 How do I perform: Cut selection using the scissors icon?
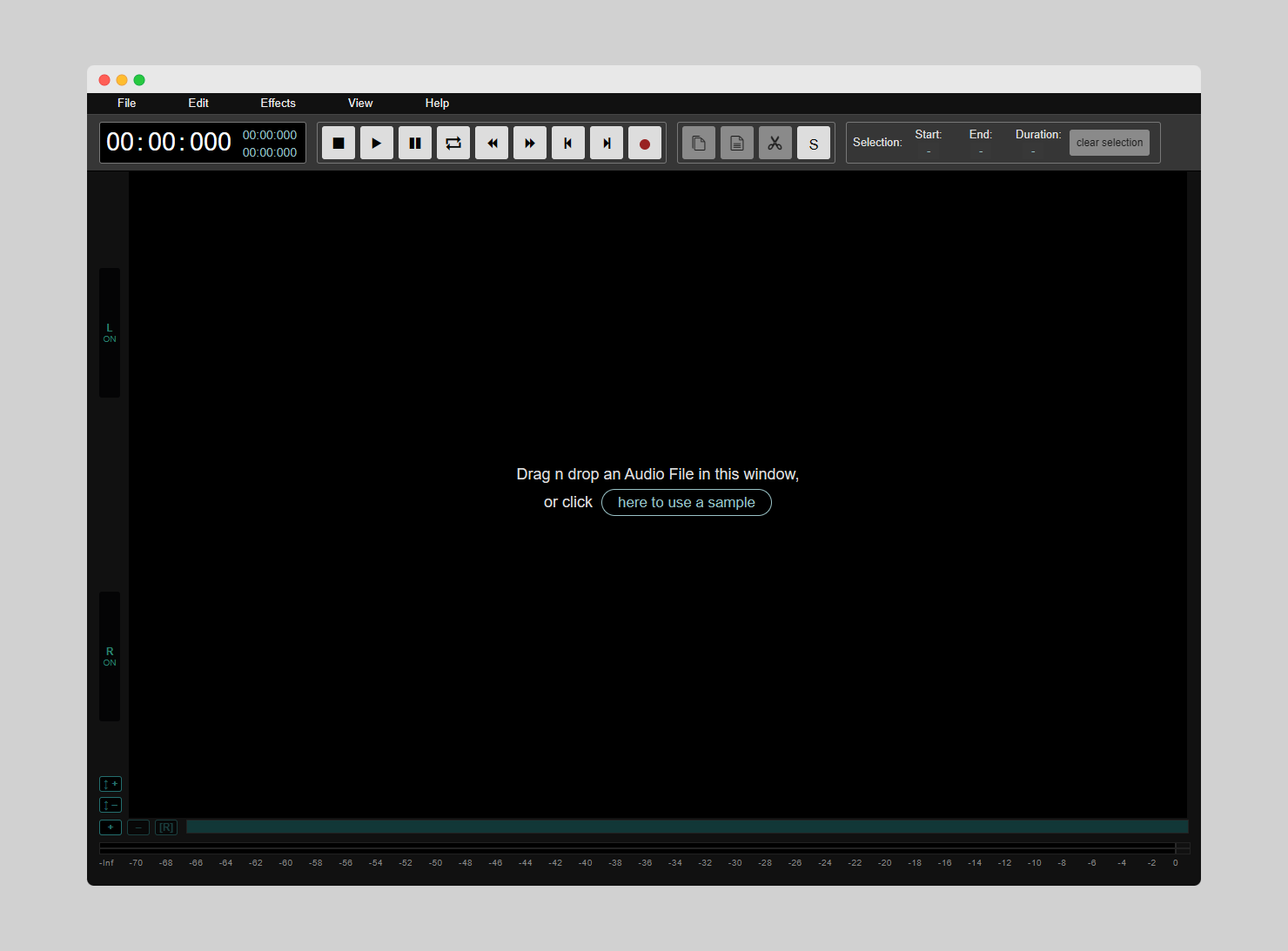pyautogui.click(x=775, y=144)
